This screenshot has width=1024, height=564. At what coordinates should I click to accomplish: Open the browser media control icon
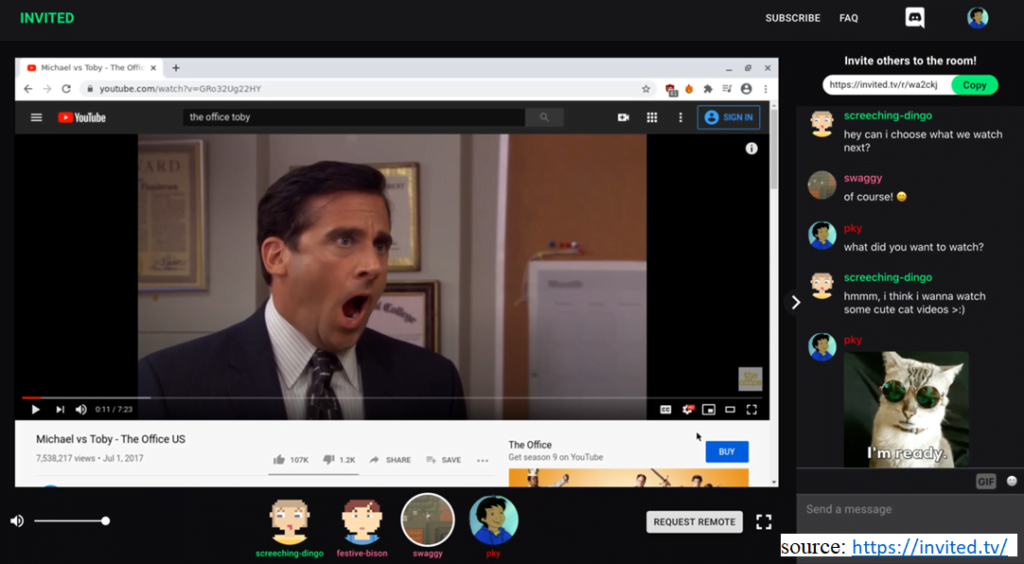coord(727,89)
